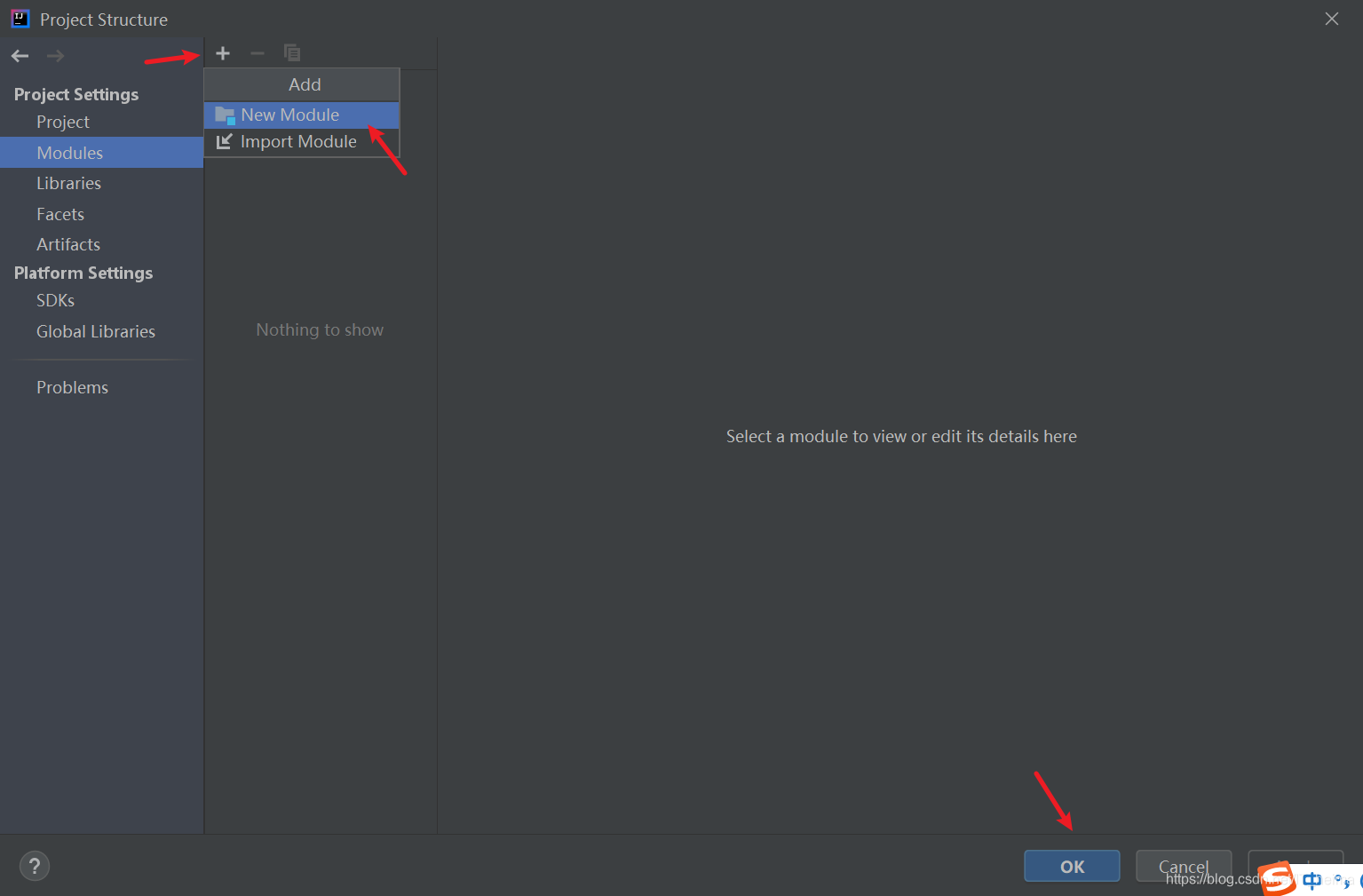Open the Project settings page
Viewport: 1363px width, 896px height.
63,122
